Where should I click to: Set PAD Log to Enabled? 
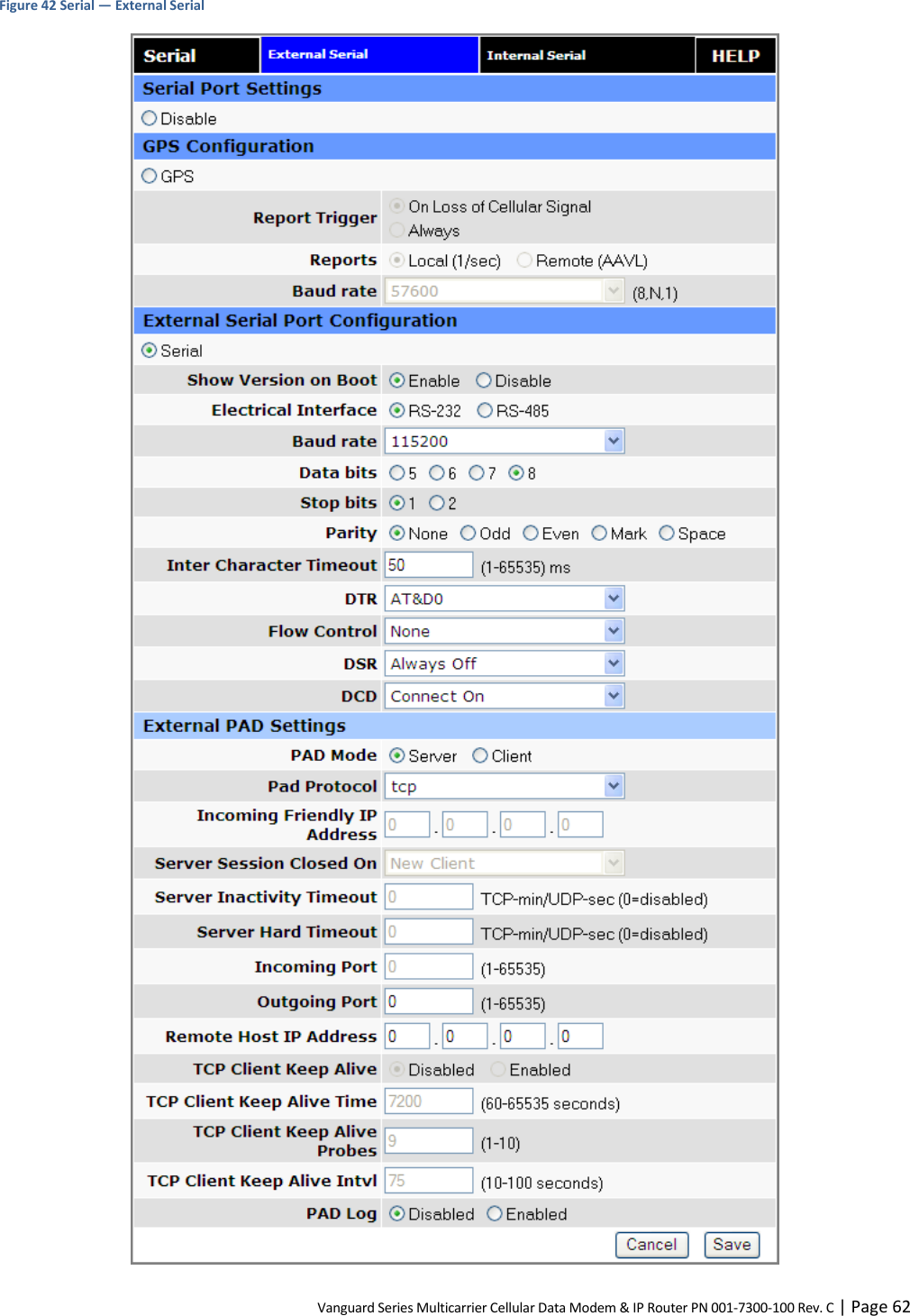[x=494, y=1213]
